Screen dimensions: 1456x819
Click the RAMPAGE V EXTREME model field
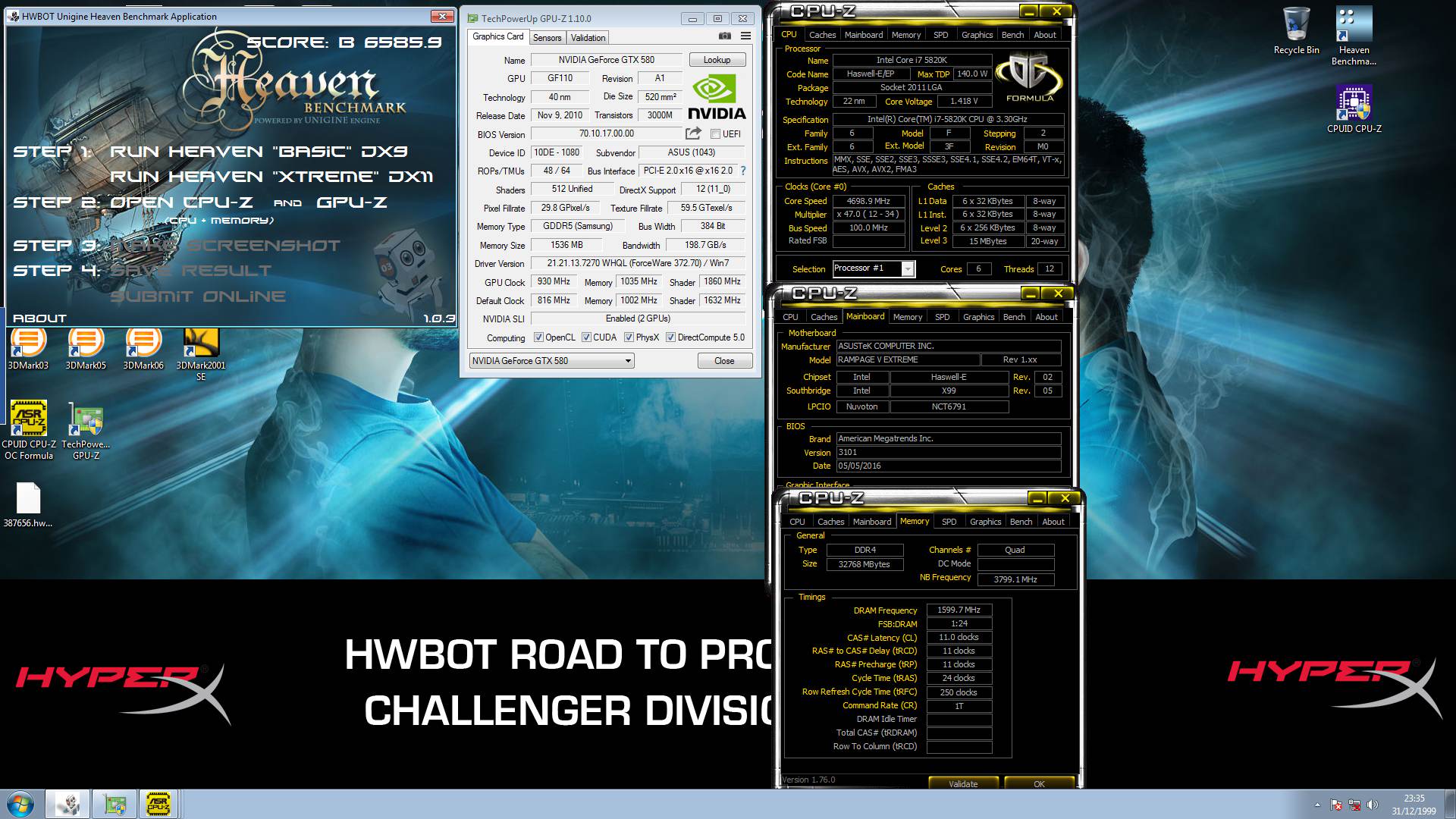[907, 359]
